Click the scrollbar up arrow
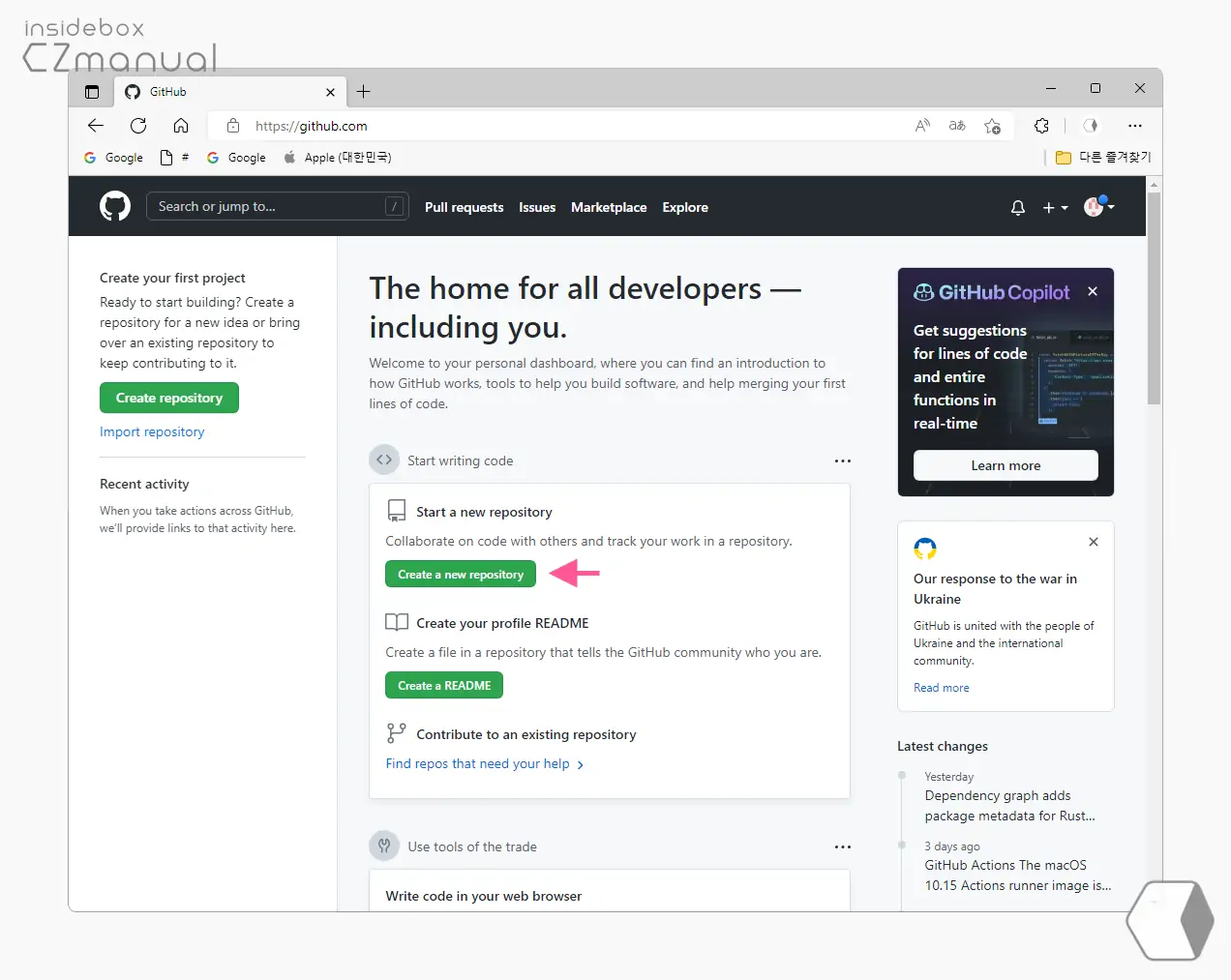This screenshot has height=980, width=1231. tap(1154, 184)
